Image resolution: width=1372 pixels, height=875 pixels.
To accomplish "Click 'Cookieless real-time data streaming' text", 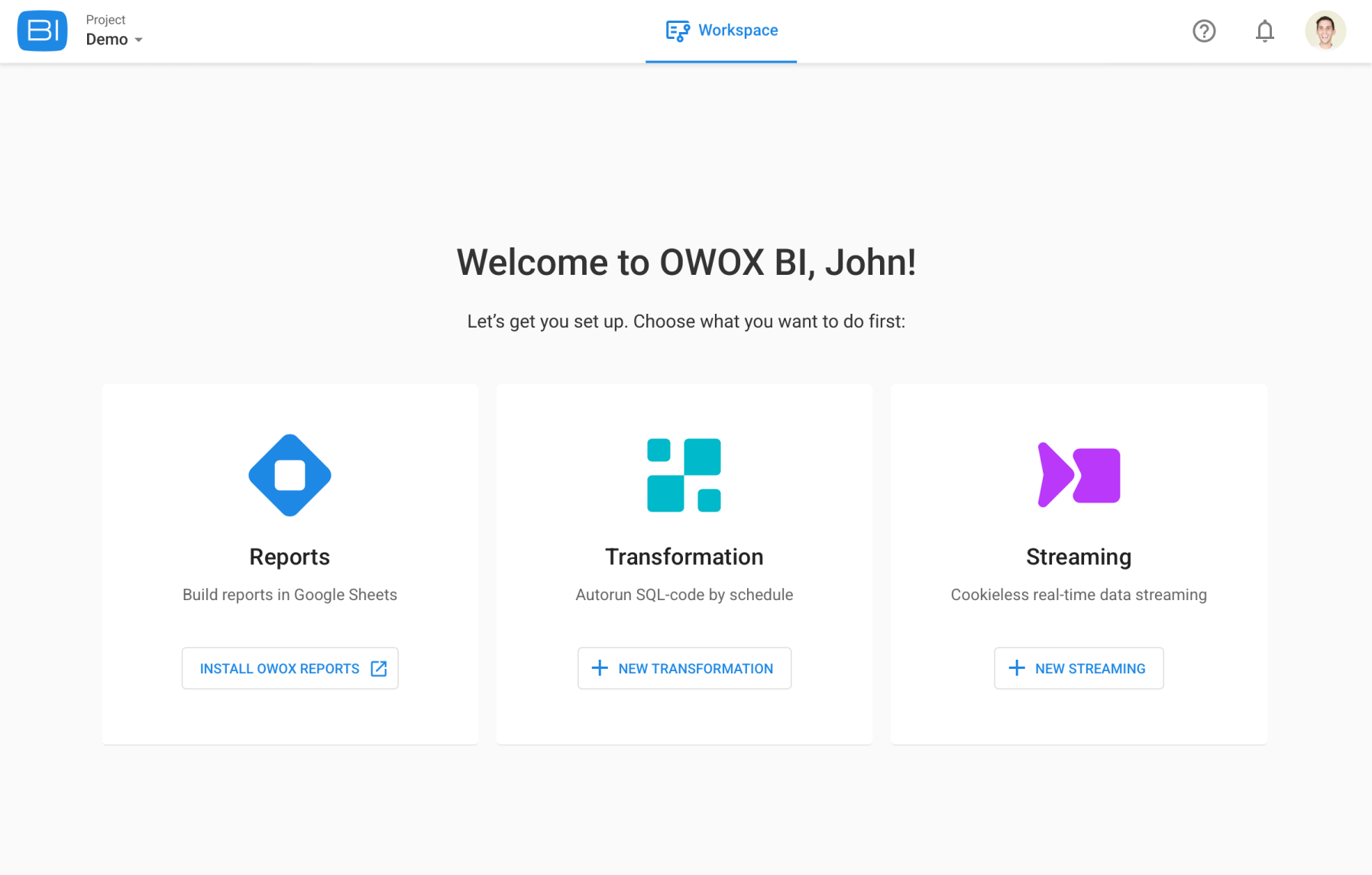I will point(1079,595).
